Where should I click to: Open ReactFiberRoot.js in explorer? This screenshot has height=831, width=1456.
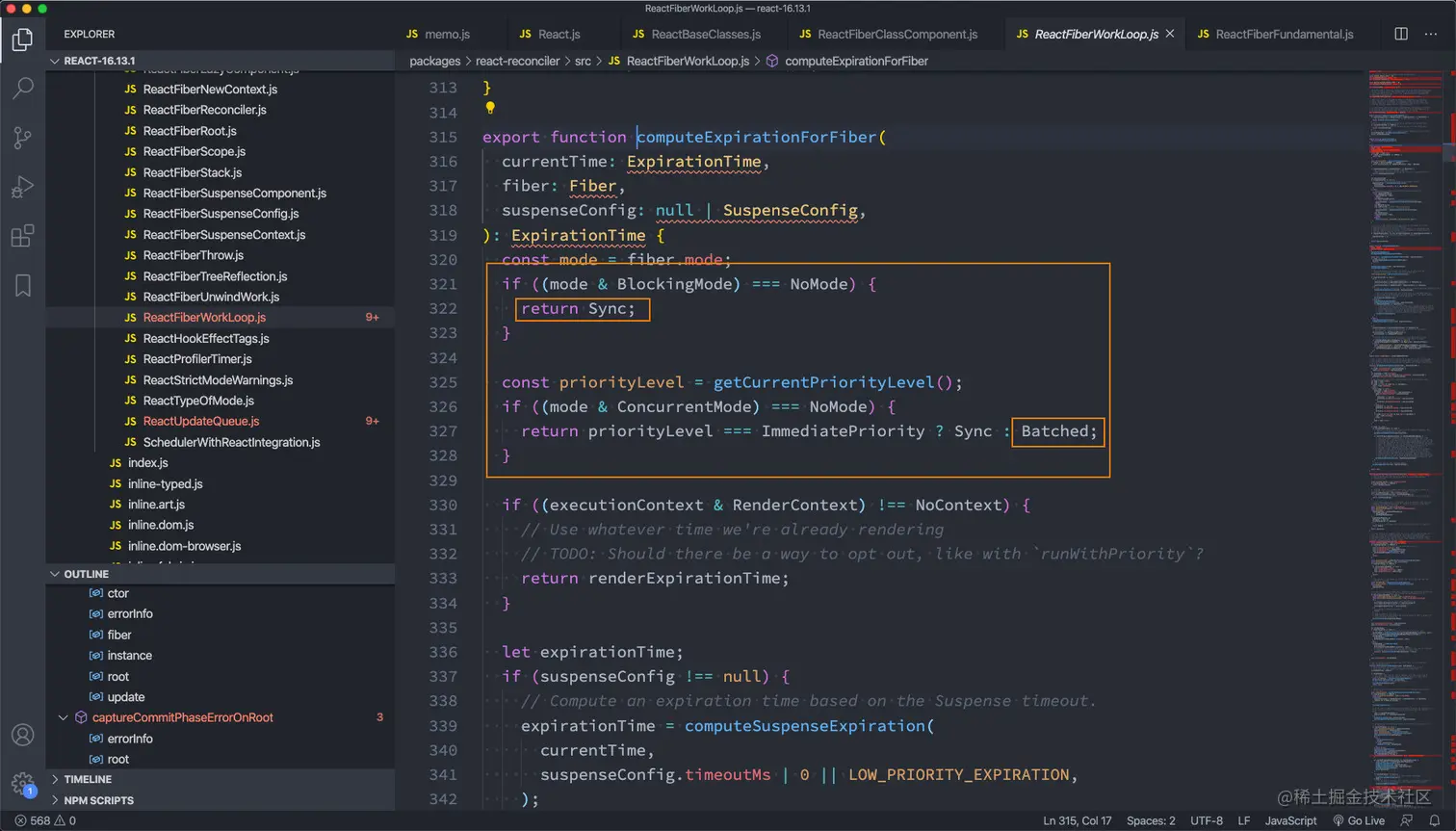190,131
